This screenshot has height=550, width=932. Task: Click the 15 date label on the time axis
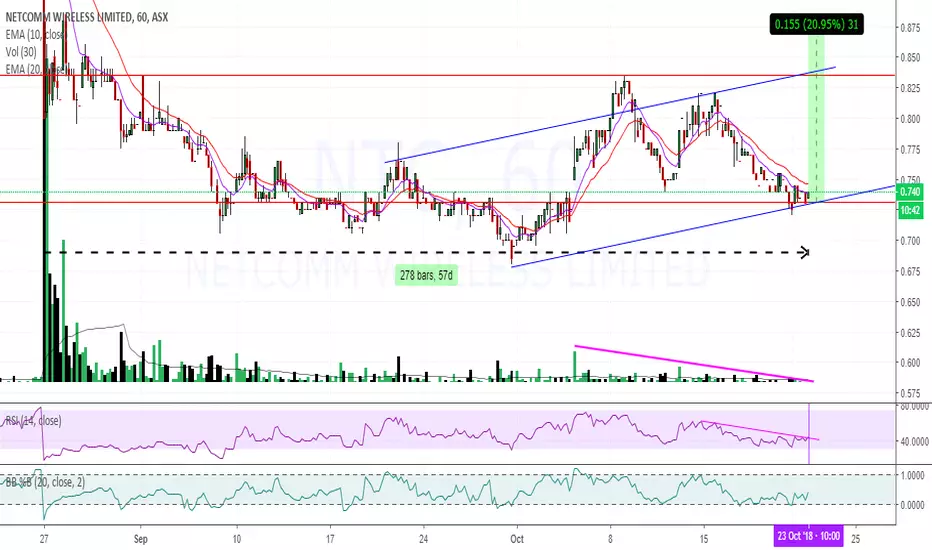click(x=704, y=539)
